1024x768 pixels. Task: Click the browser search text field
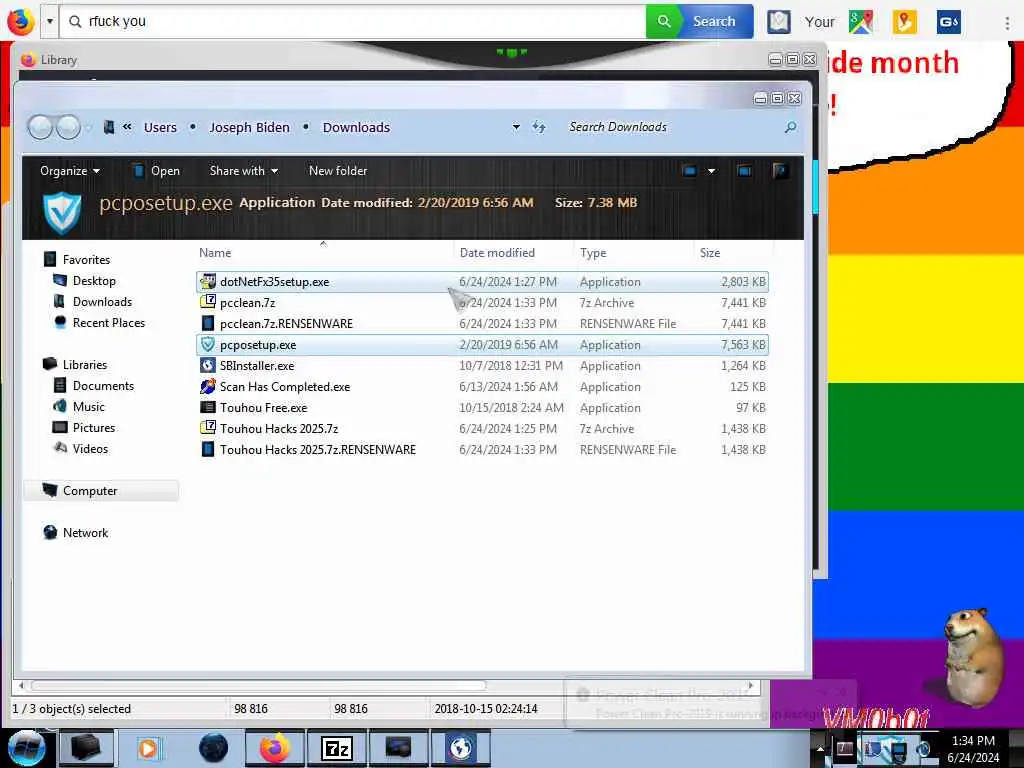click(353, 21)
